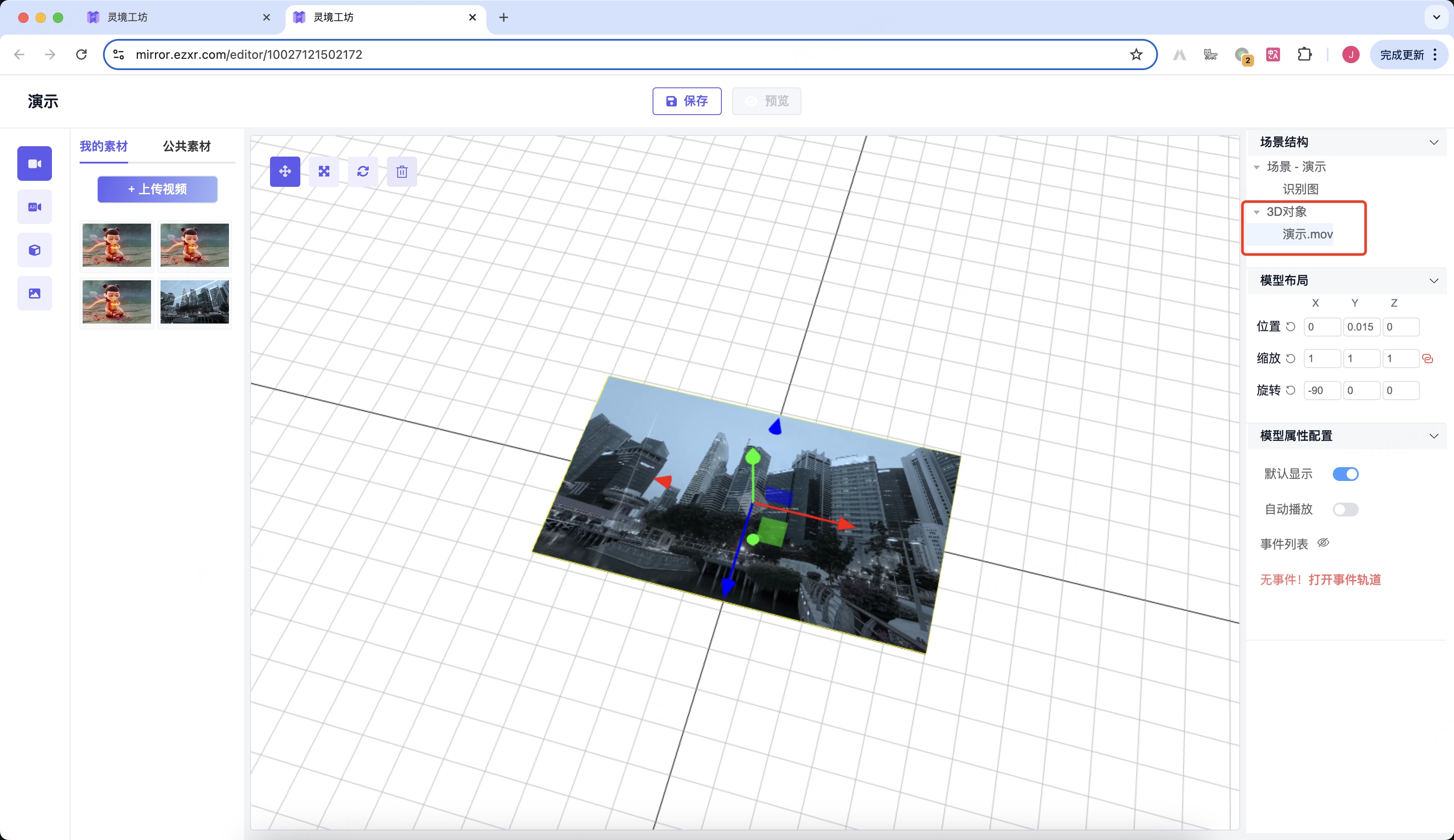Click the scale Y input field
Screen dimensions: 1454x840
(1361, 358)
